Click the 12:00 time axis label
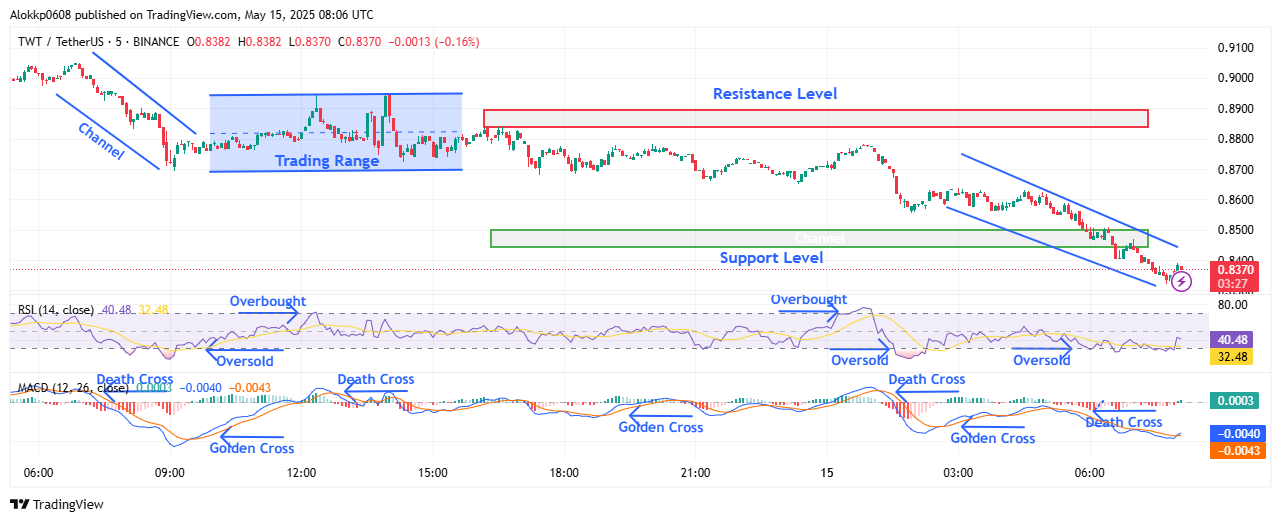This screenshot has height=522, width=1281. coord(301,472)
